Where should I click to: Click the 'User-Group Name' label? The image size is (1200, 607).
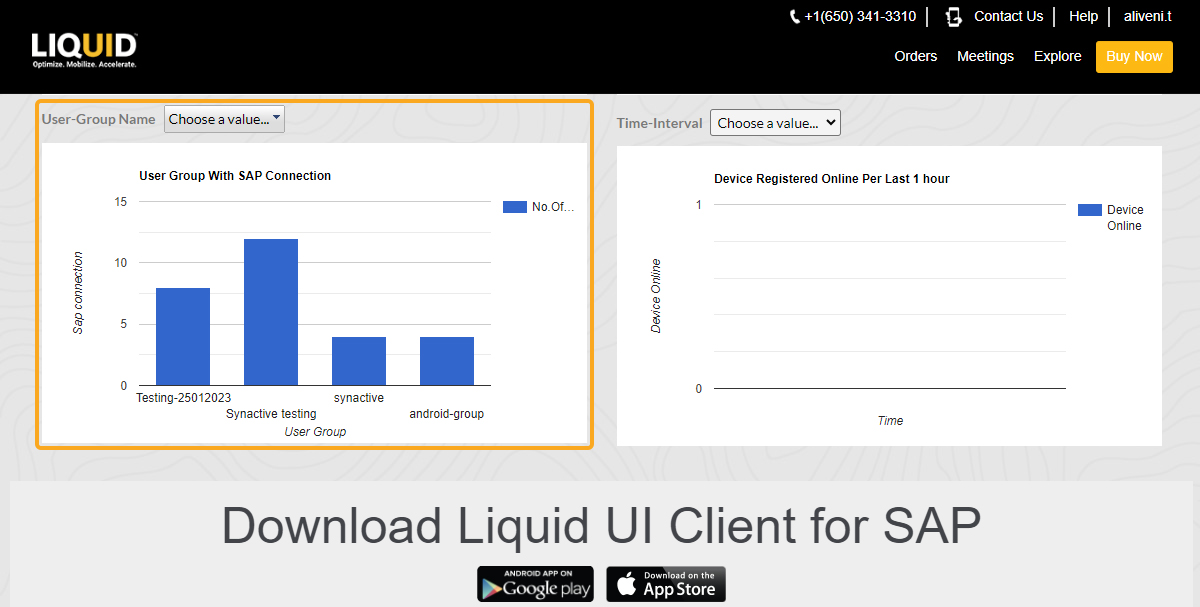pyautogui.click(x=99, y=119)
